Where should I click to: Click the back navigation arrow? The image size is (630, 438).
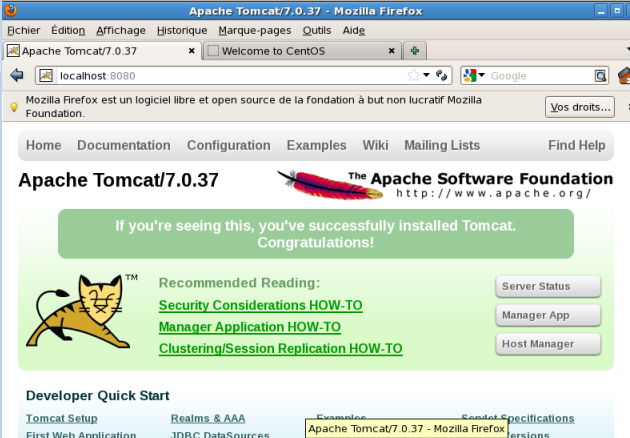[x=16, y=76]
